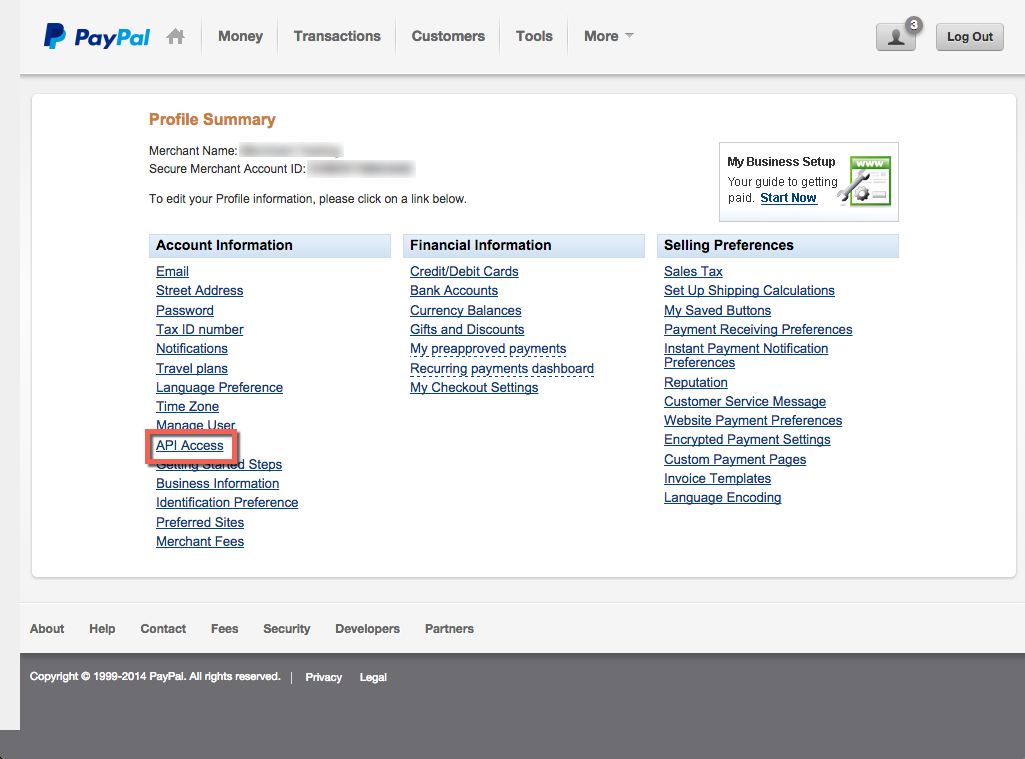The width and height of the screenshot is (1025, 759).
Task: Click the Legal footer link
Action: (373, 677)
